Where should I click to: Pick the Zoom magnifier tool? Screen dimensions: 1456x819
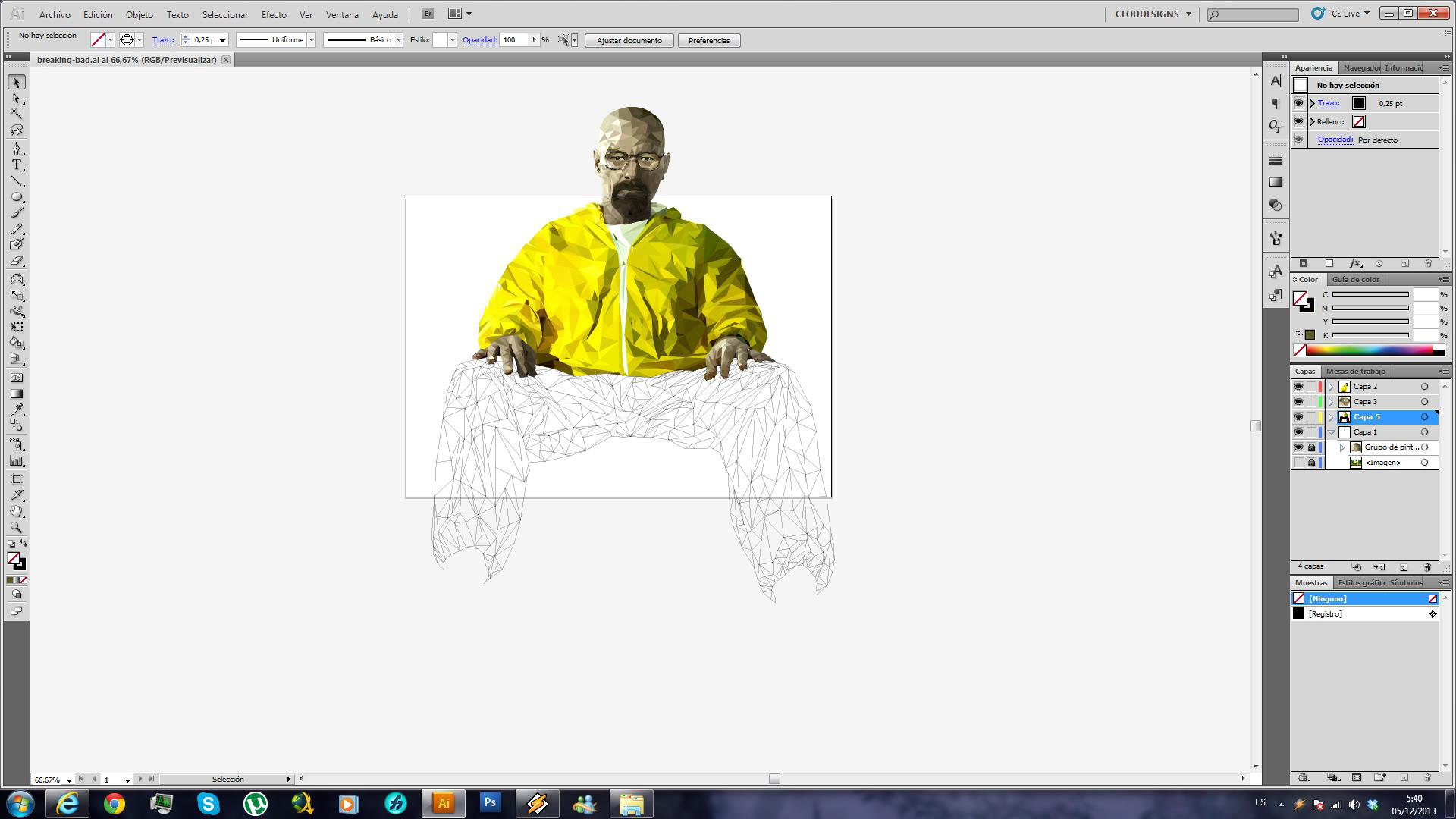pos(16,527)
